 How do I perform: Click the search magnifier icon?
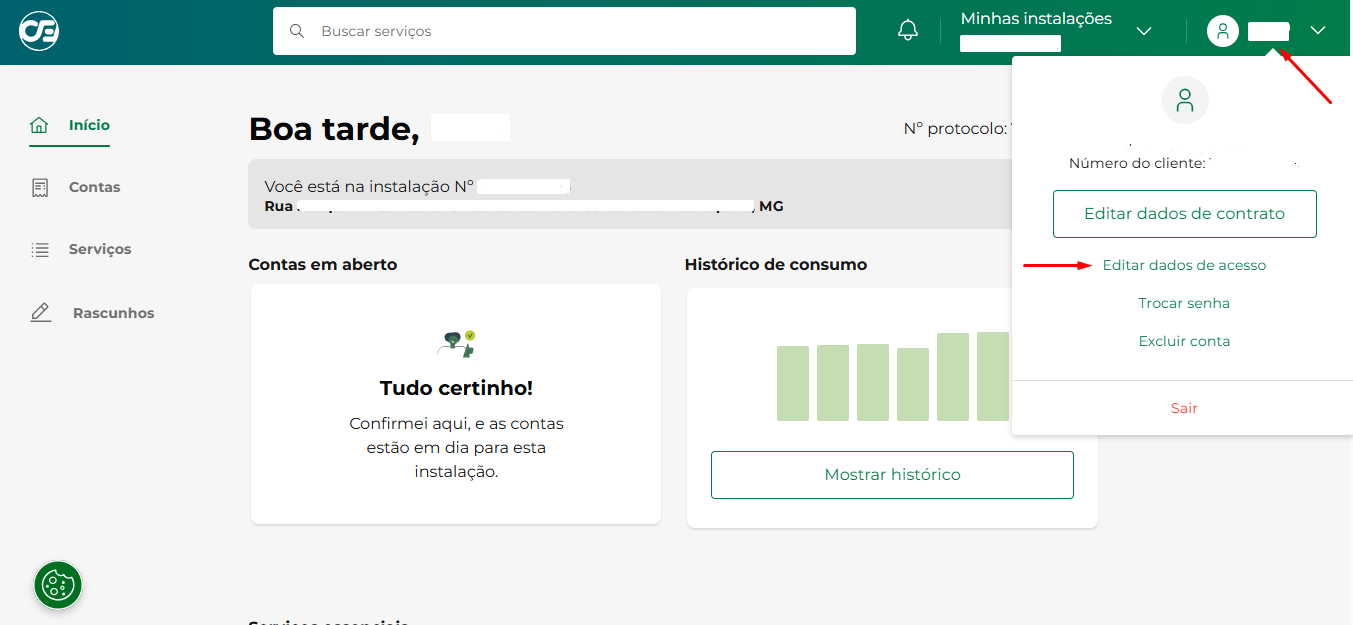297,31
